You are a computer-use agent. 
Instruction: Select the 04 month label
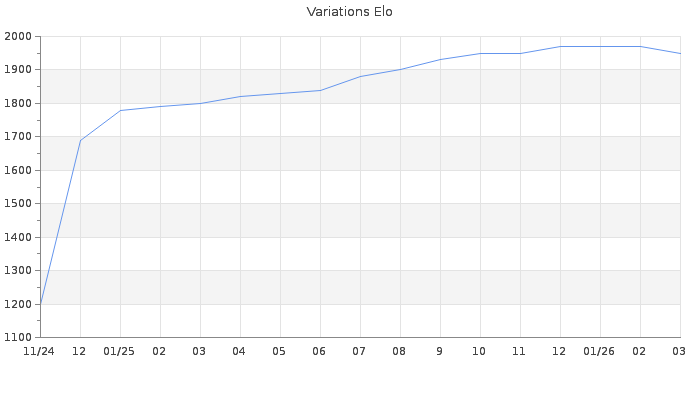coord(239,351)
